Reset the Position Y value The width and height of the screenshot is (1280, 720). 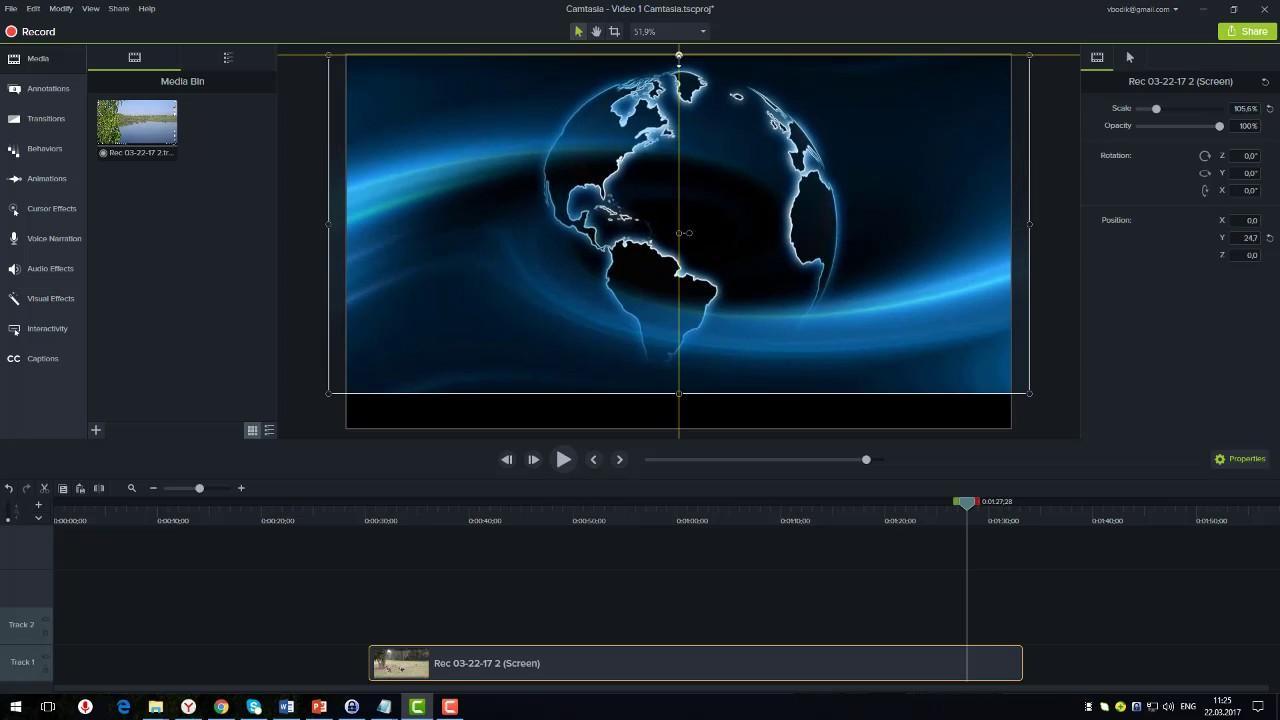(x=1270, y=238)
